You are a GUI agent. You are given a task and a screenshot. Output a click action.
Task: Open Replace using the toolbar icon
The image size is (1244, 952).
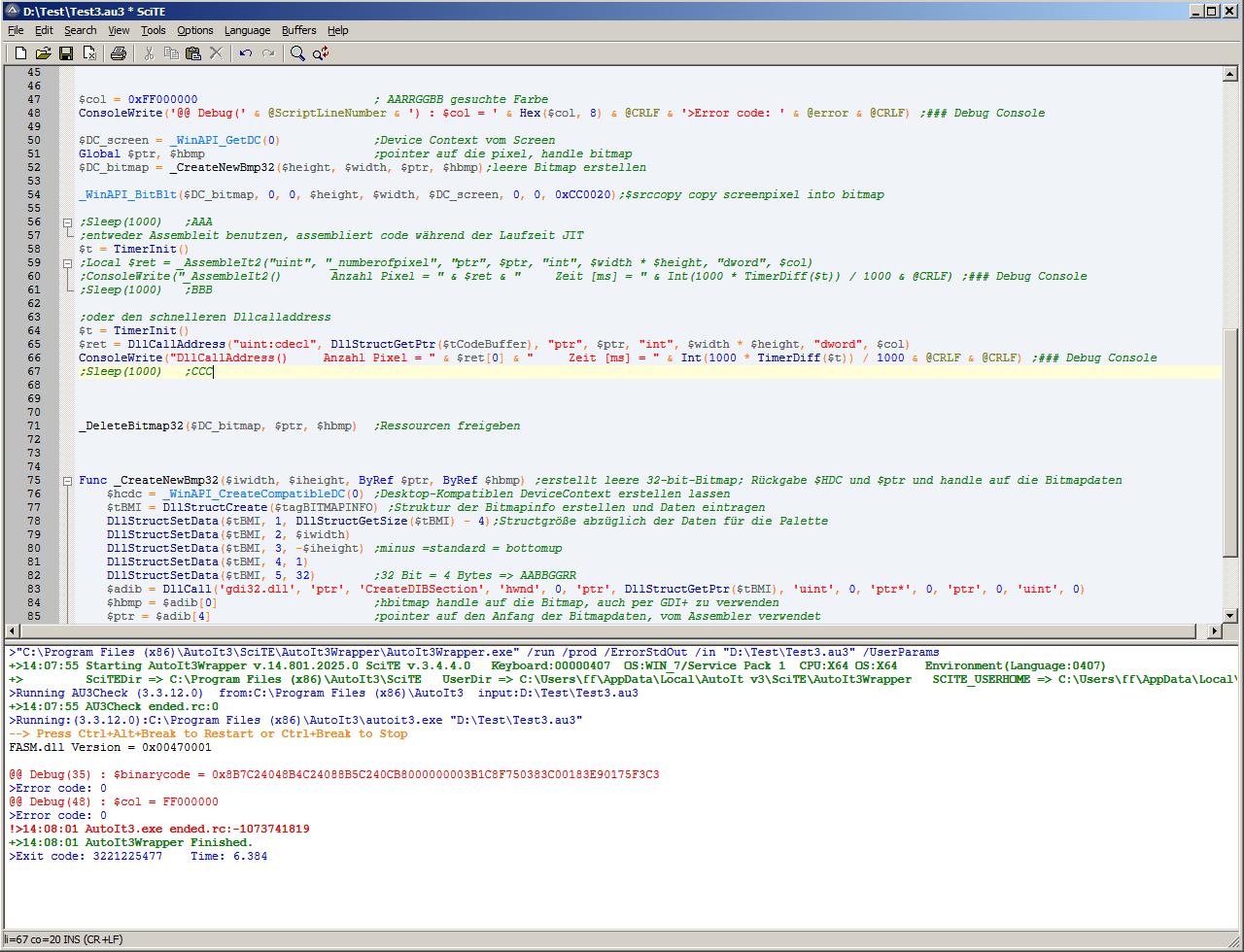(x=321, y=53)
